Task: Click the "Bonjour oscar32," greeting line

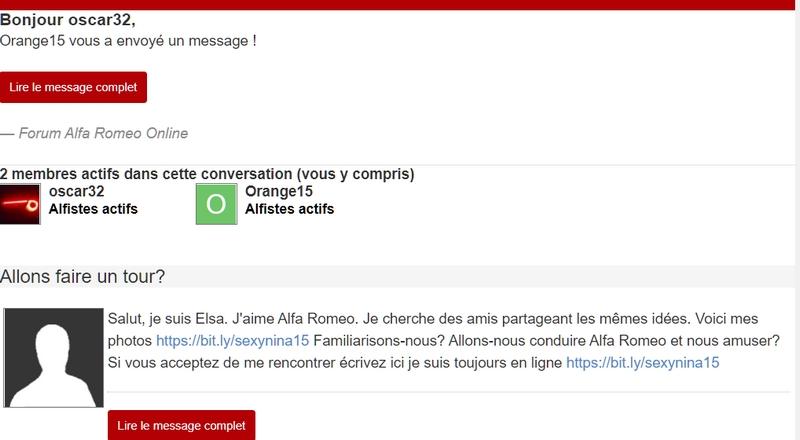Action: (68, 20)
